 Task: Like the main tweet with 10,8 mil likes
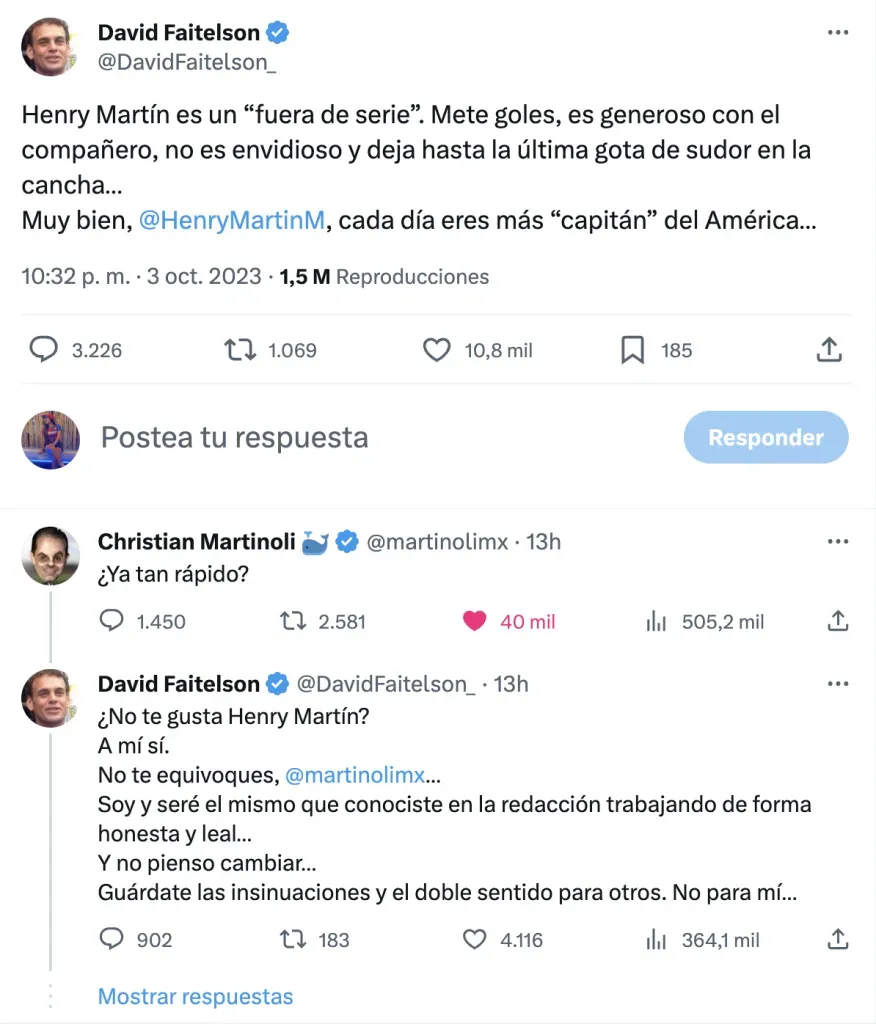[437, 350]
